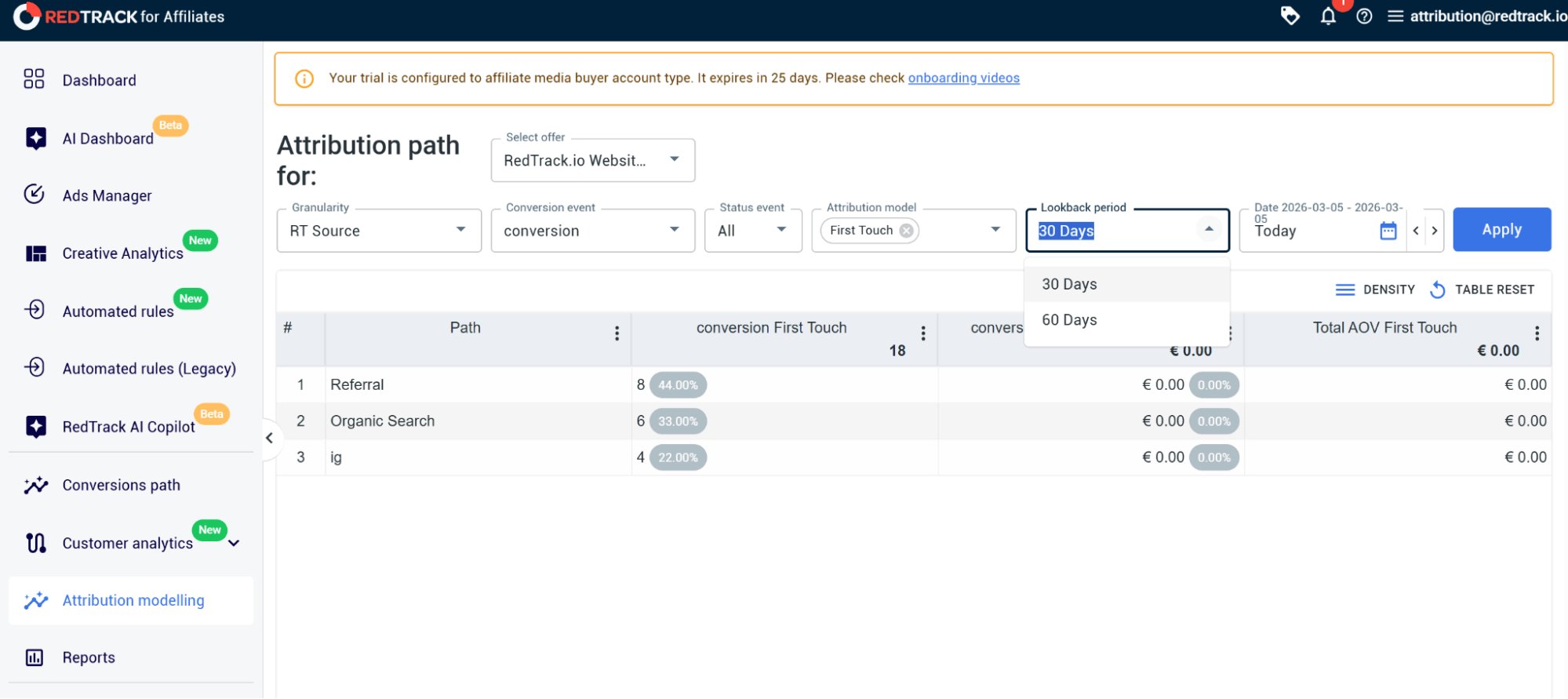Open the hamburger account menu icon

1395,16
